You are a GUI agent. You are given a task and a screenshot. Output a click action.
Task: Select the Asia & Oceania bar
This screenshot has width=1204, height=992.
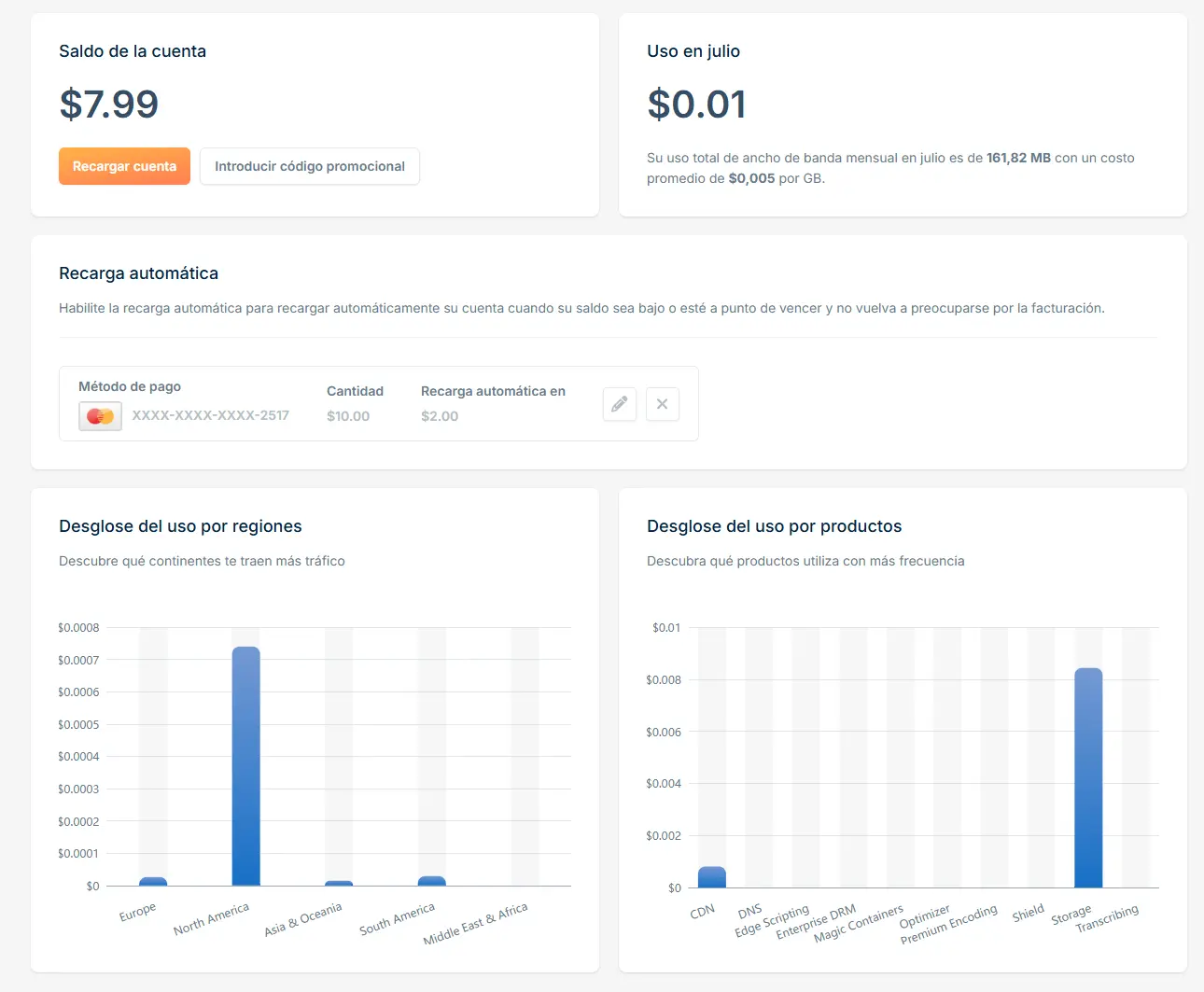(339, 883)
